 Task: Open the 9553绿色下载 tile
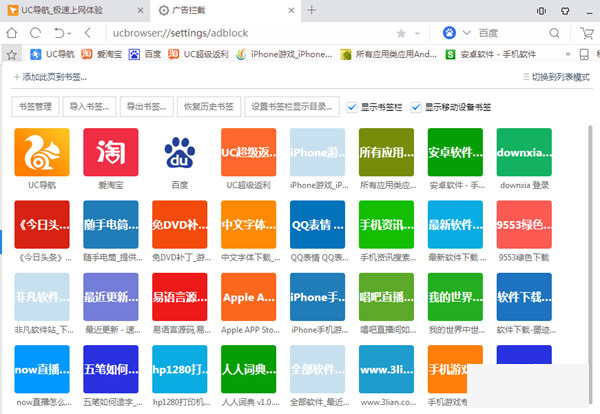point(524,225)
